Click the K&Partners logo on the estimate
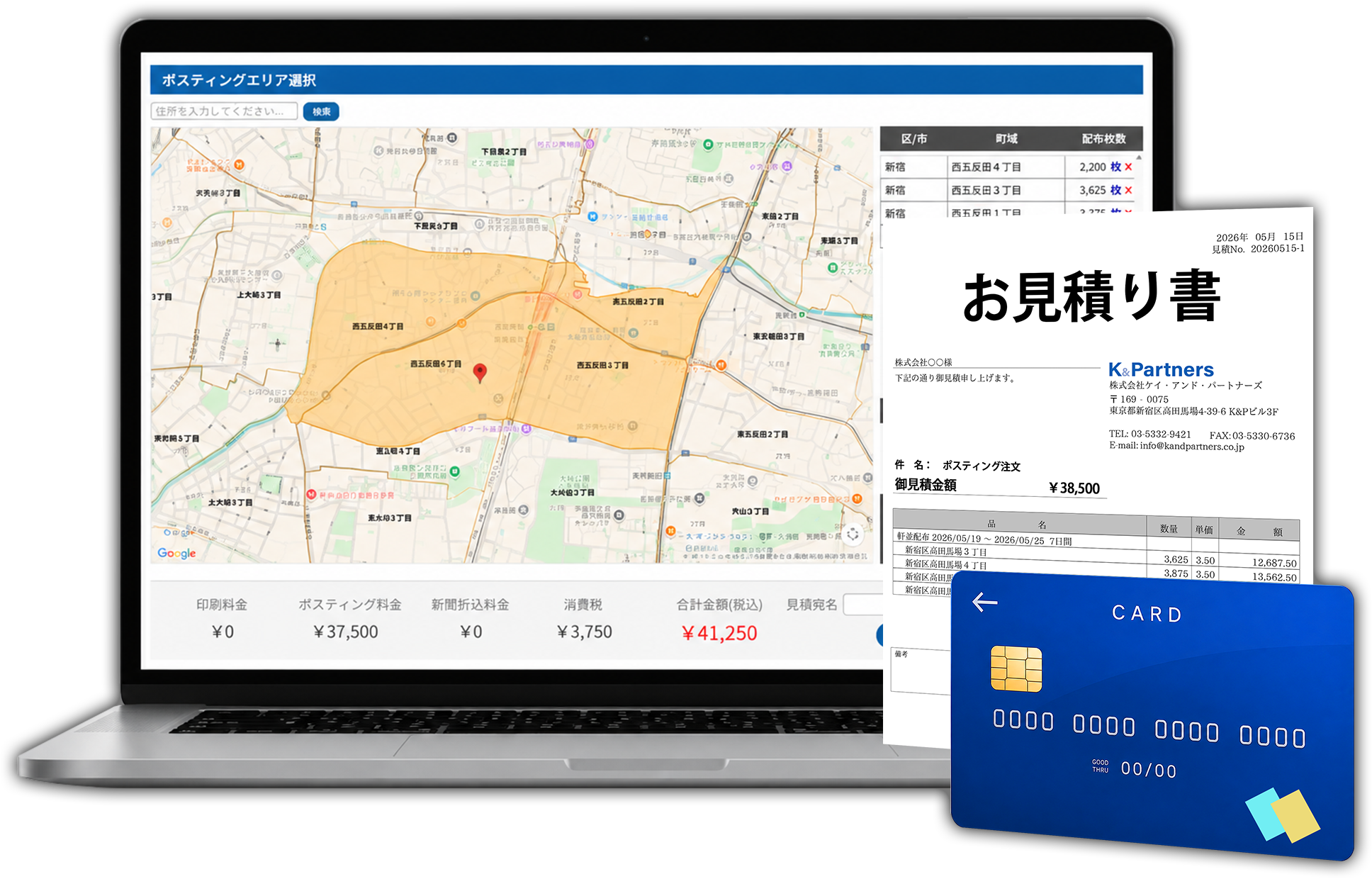 pyautogui.click(x=1161, y=369)
